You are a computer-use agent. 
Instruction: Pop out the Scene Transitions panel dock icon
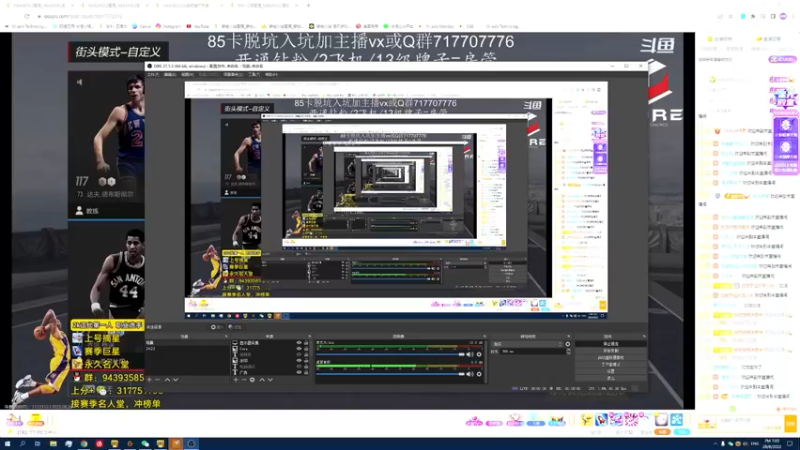coord(568,337)
